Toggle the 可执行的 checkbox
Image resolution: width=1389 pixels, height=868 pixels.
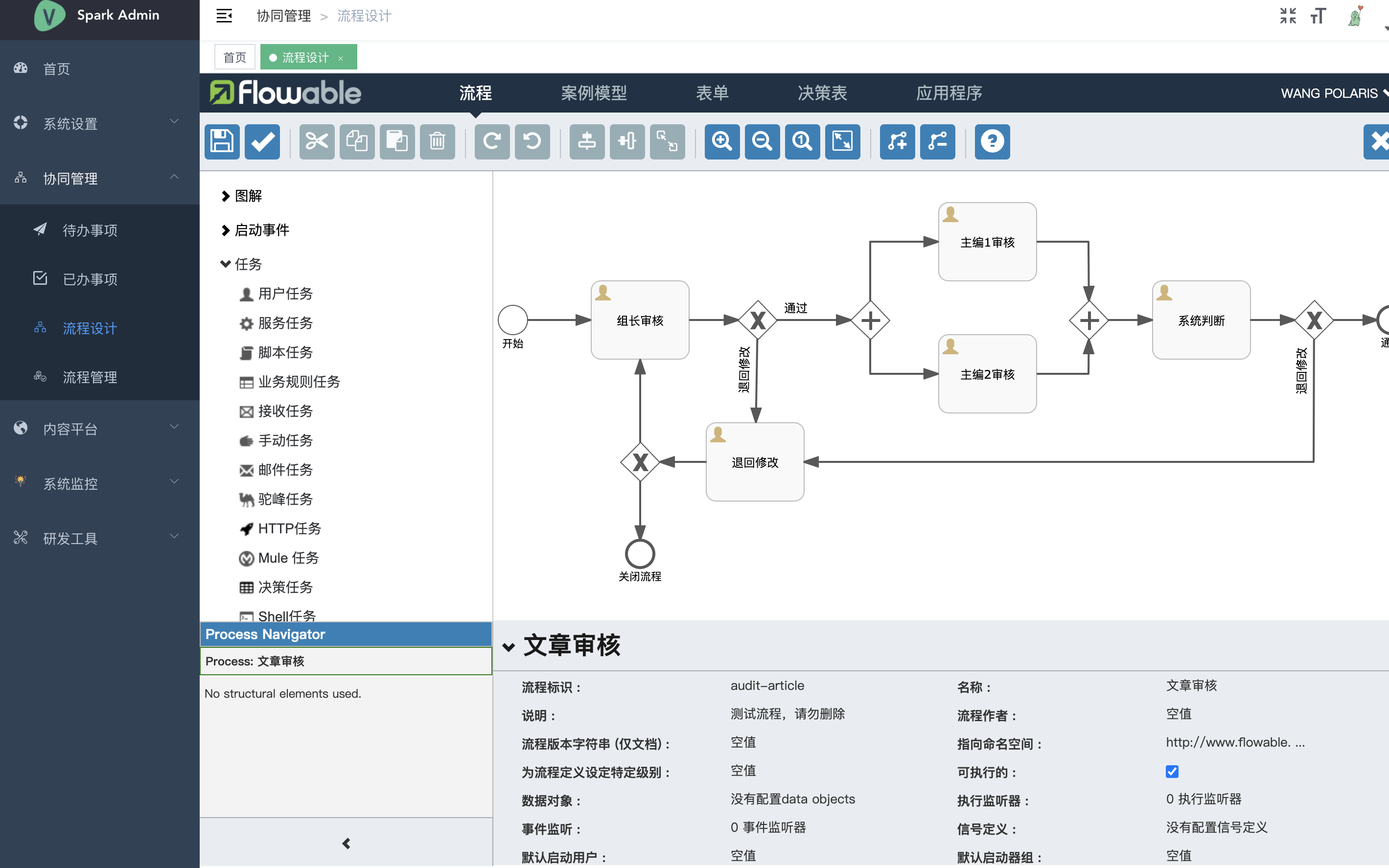pos(1172,772)
